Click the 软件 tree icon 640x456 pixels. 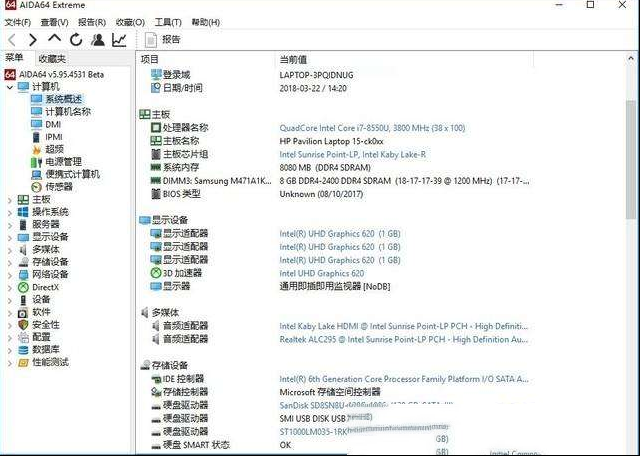23,313
